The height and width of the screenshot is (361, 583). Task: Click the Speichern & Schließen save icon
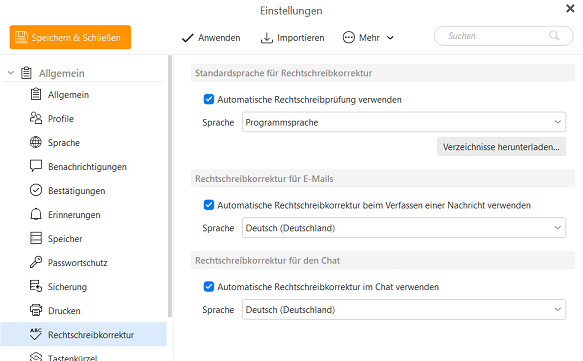[x=21, y=37]
